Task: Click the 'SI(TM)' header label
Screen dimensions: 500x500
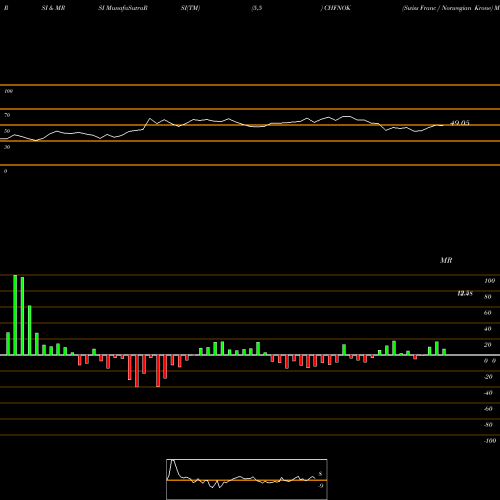Action: point(190,8)
